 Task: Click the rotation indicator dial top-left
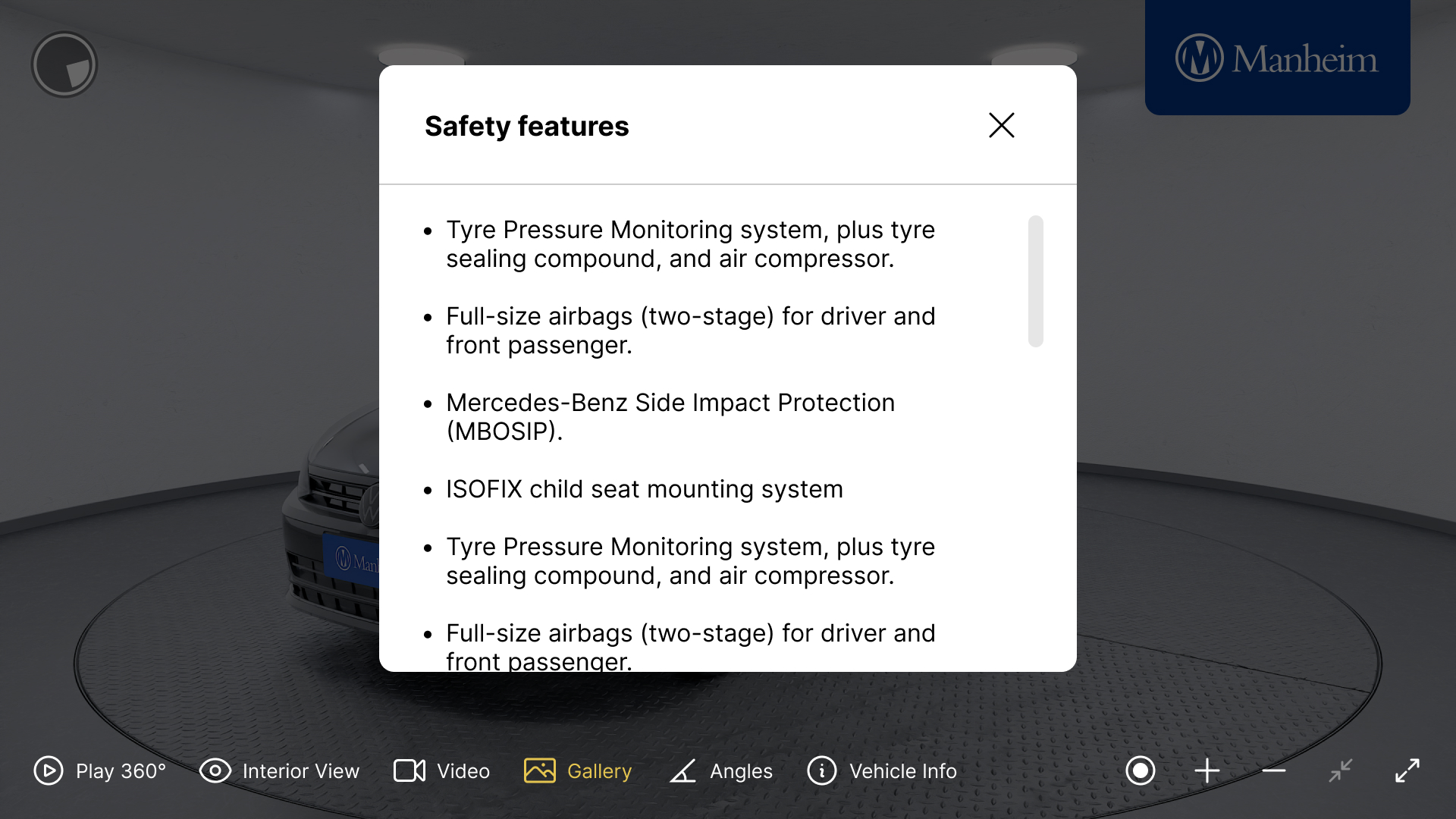64,64
